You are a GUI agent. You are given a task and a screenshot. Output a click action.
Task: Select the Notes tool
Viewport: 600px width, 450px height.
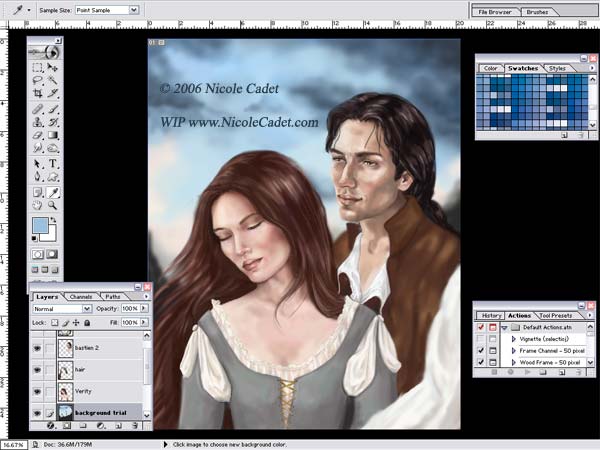click(38, 192)
